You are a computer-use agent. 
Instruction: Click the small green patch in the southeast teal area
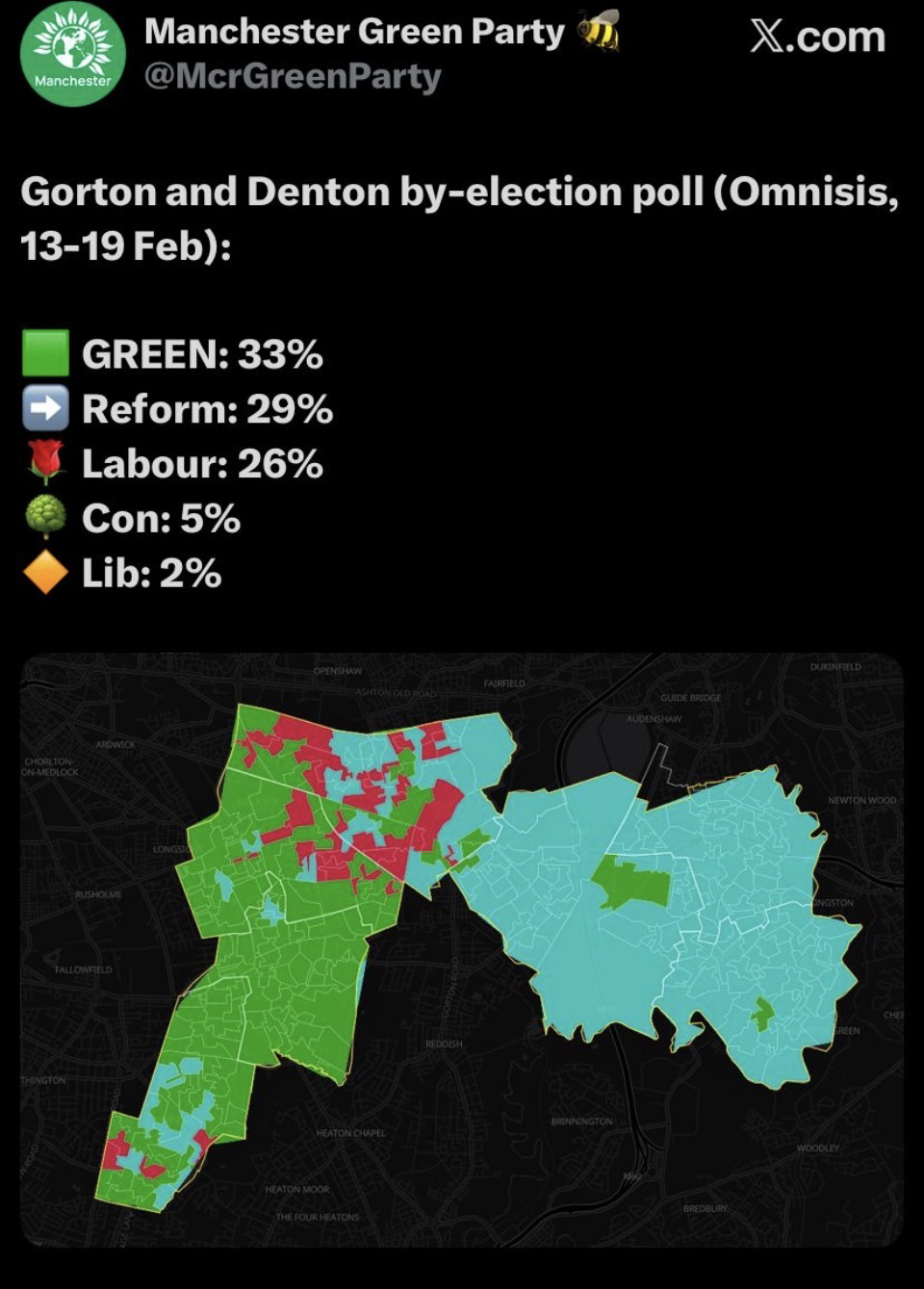pyautogui.click(x=762, y=1013)
